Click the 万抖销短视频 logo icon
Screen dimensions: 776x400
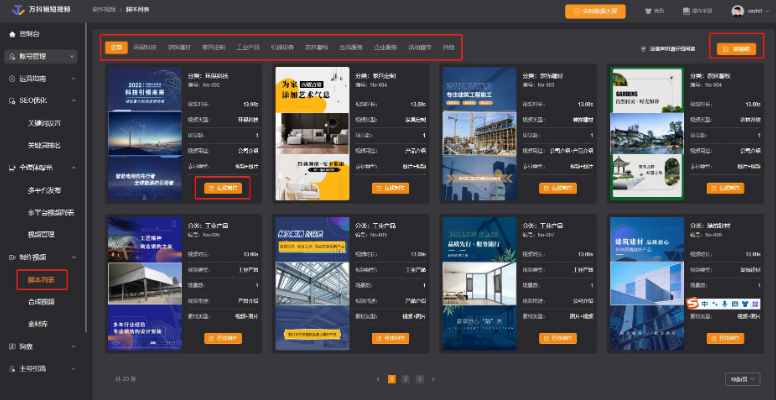[x=17, y=10]
